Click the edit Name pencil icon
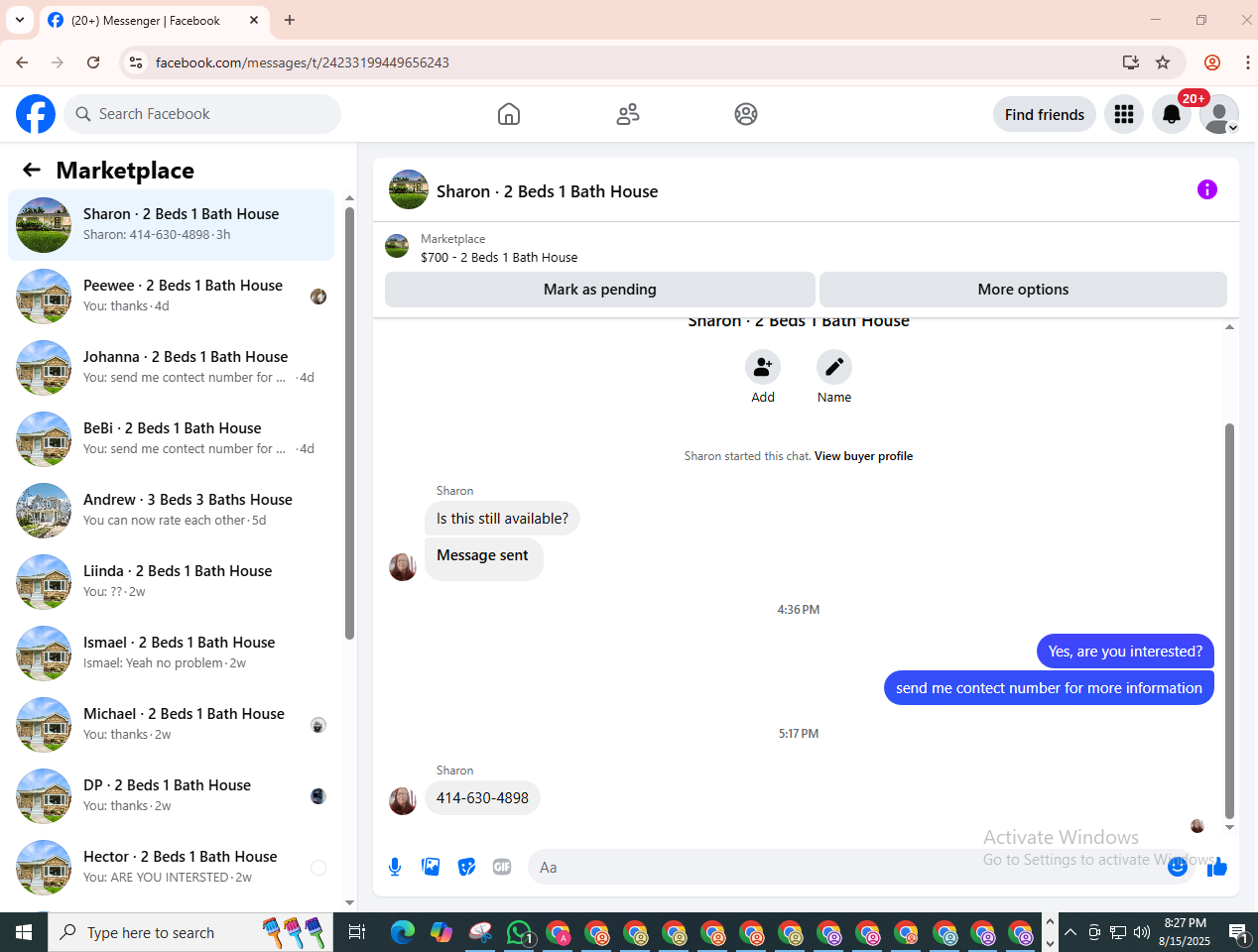The image size is (1258, 952). point(834,367)
